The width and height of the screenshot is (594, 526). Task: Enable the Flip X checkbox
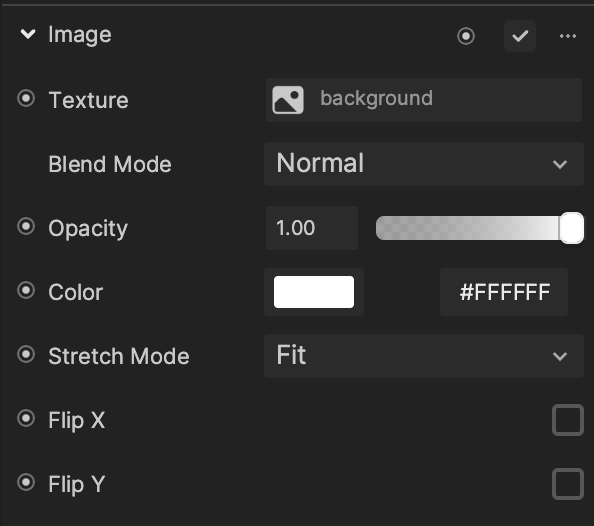(x=567, y=420)
